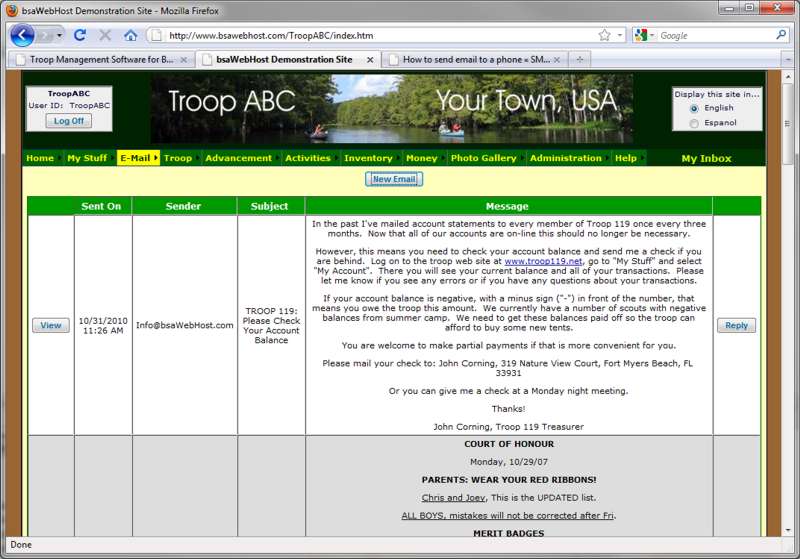Open the Activities menu
This screenshot has height=559, width=800.
point(308,158)
